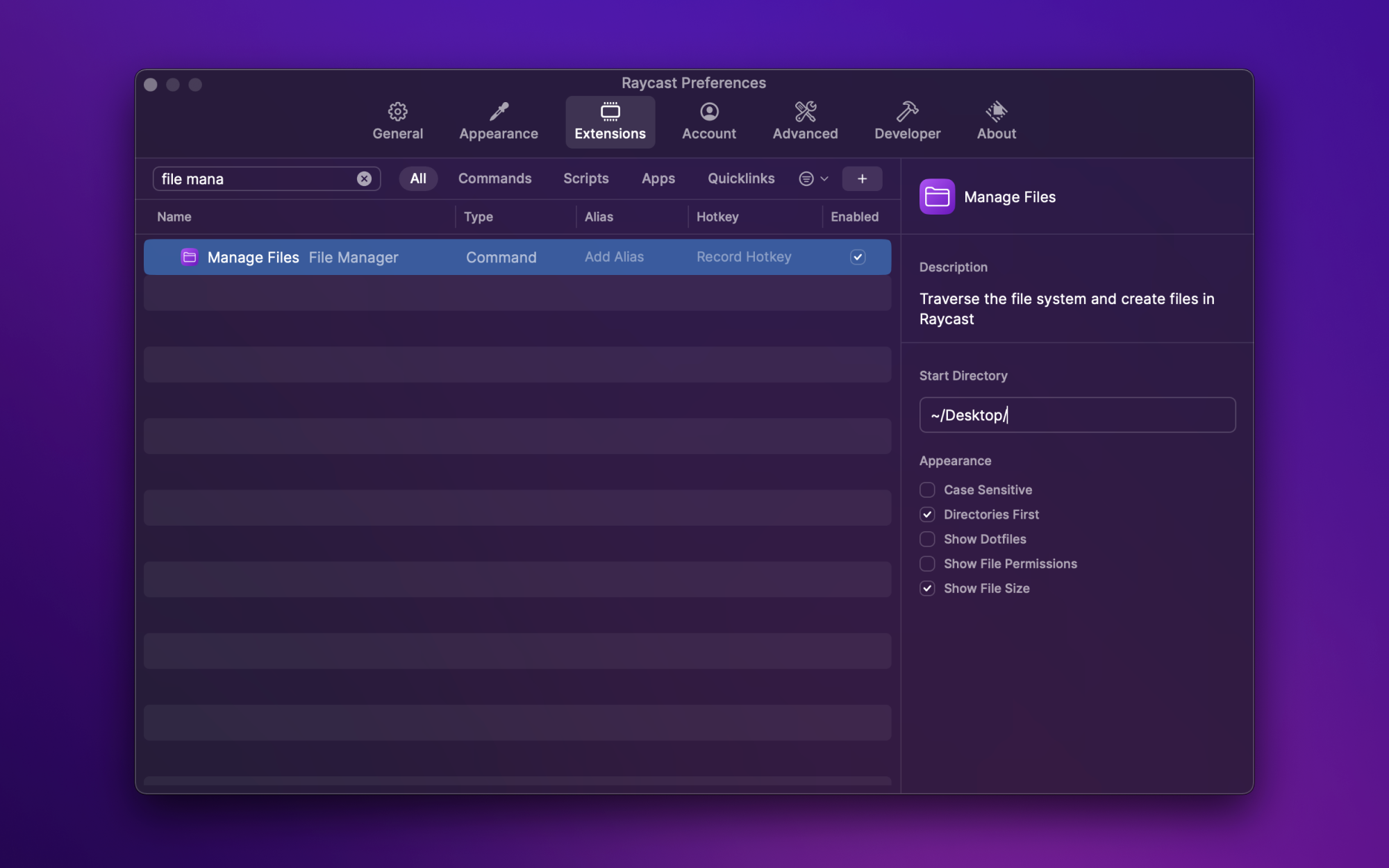Select the Quicklinks filter tab
The height and width of the screenshot is (868, 1389).
click(741, 178)
